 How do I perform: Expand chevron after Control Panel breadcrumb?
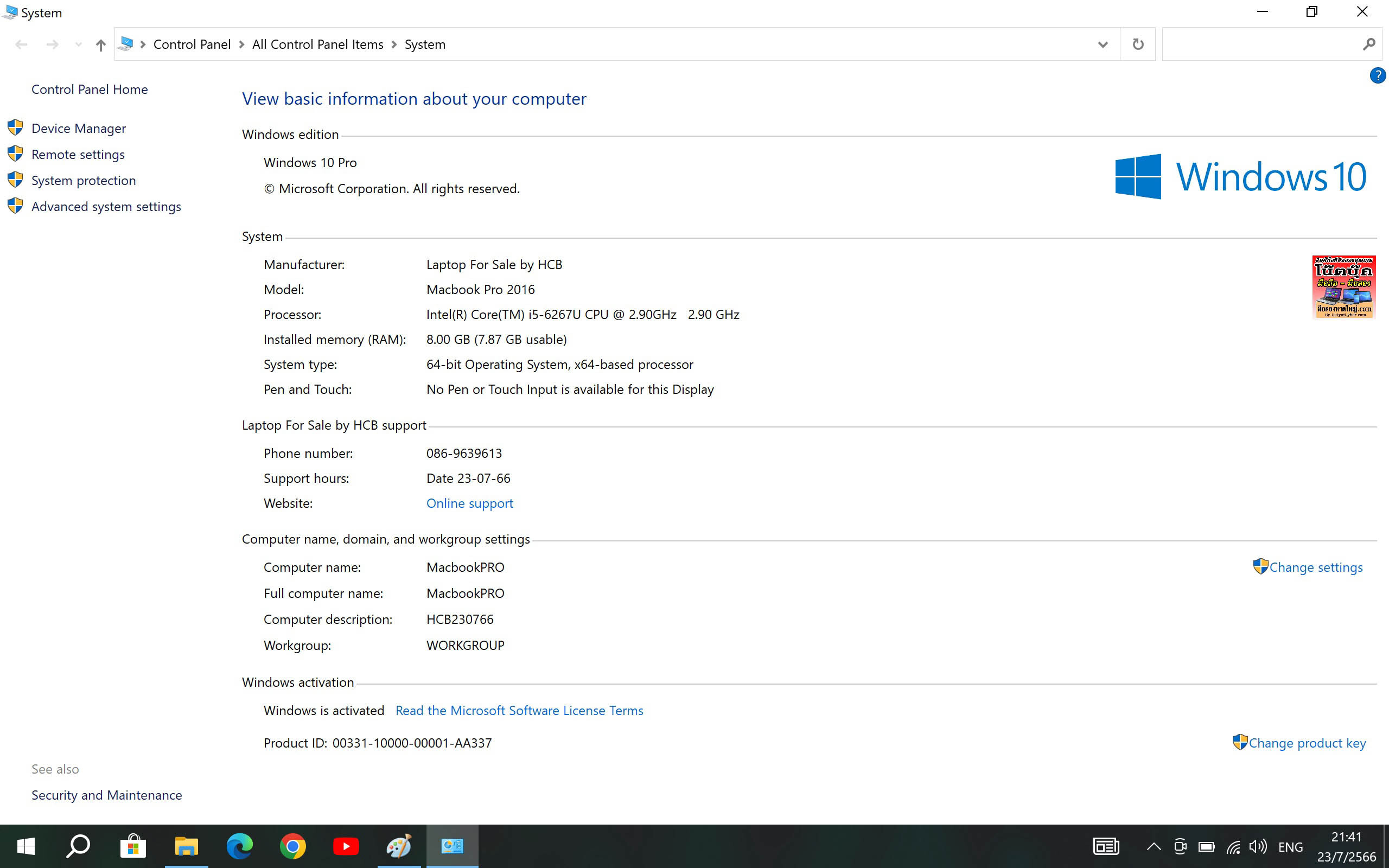click(x=241, y=44)
